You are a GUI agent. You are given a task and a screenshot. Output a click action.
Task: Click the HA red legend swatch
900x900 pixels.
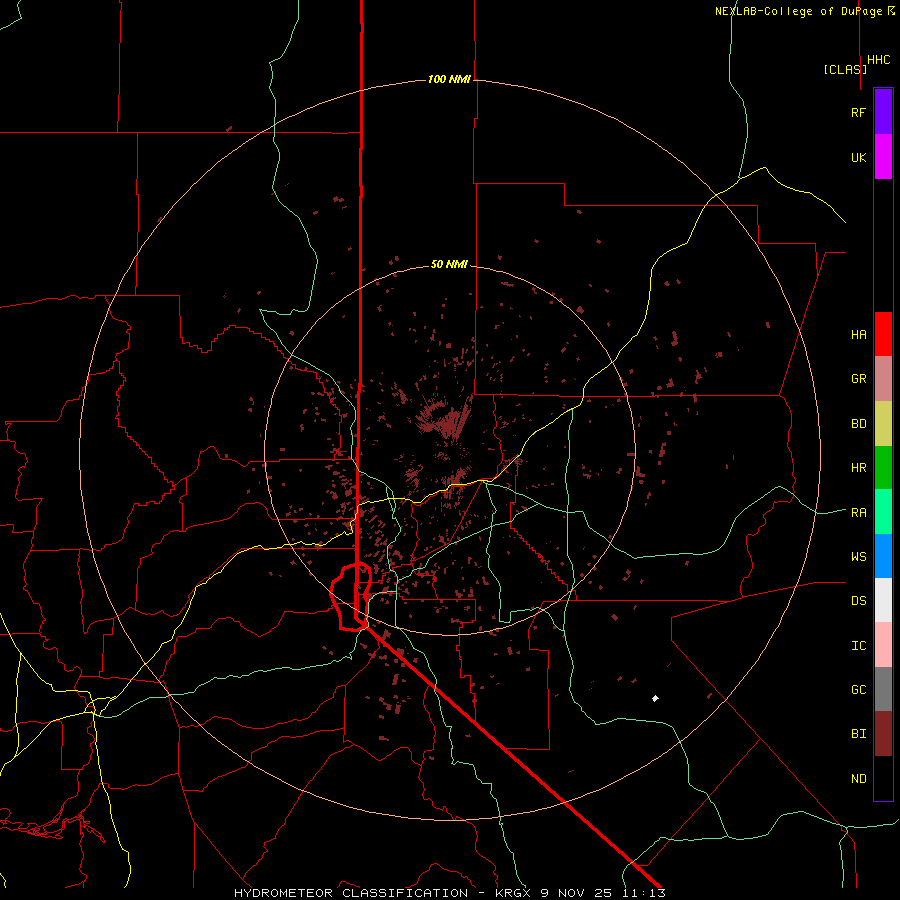pos(883,334)
